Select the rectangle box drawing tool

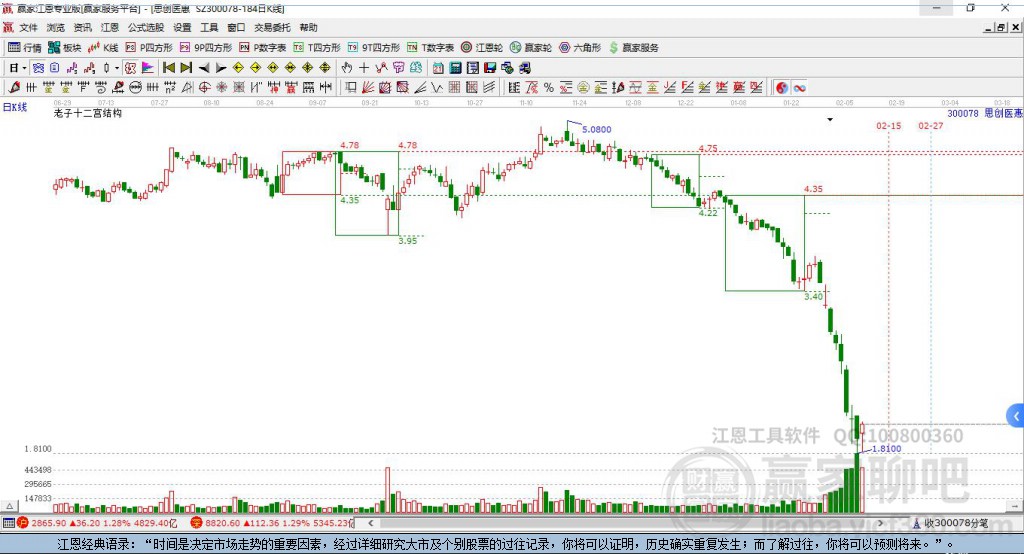pos(350,88)
